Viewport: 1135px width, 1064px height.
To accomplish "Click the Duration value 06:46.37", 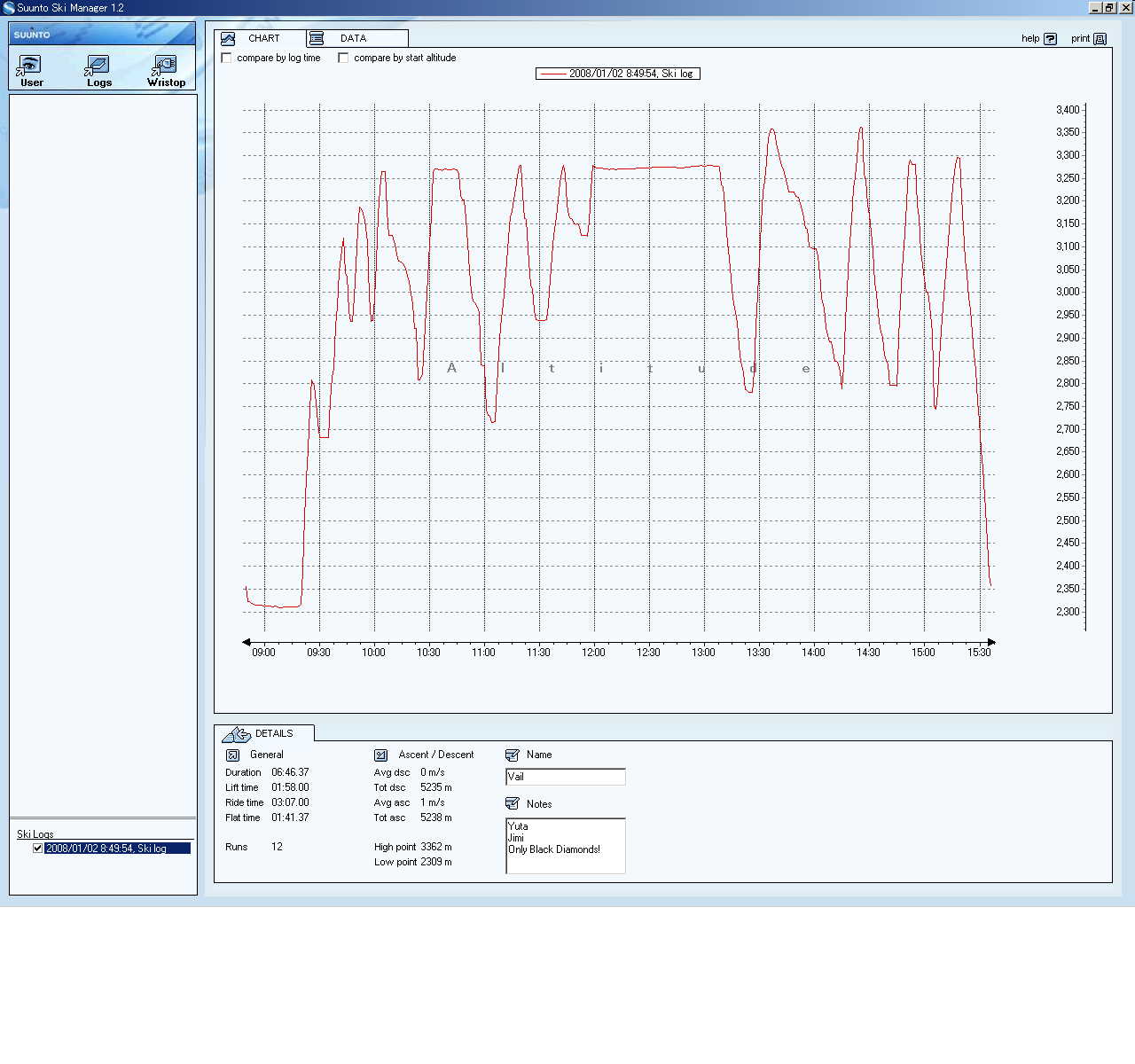I will point(290,772).
